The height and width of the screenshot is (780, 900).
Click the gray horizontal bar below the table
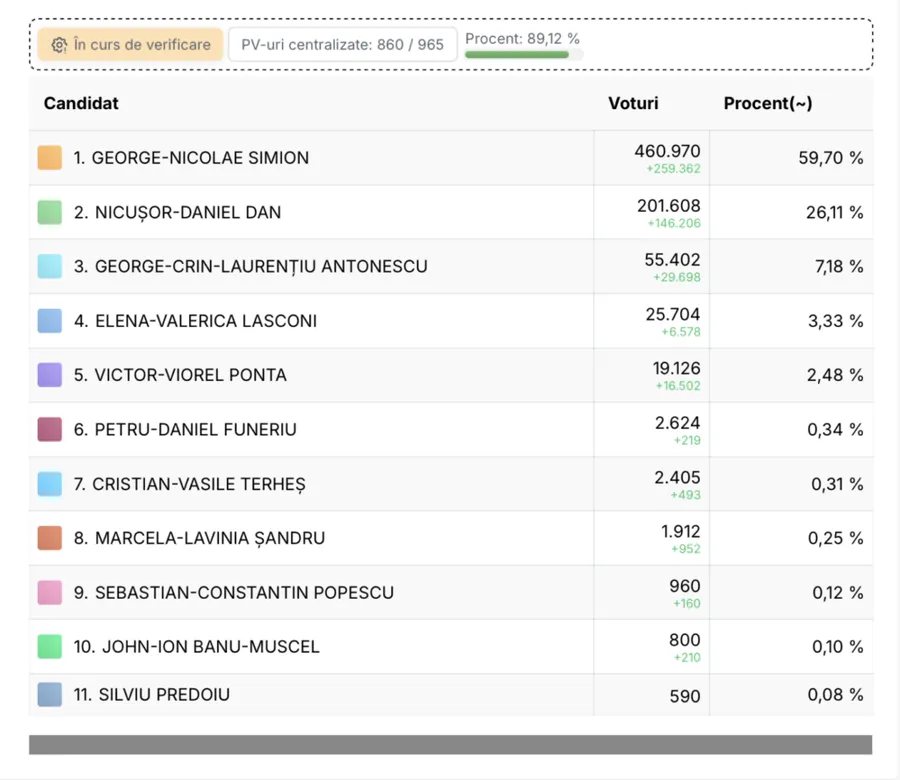coord(451,744)
